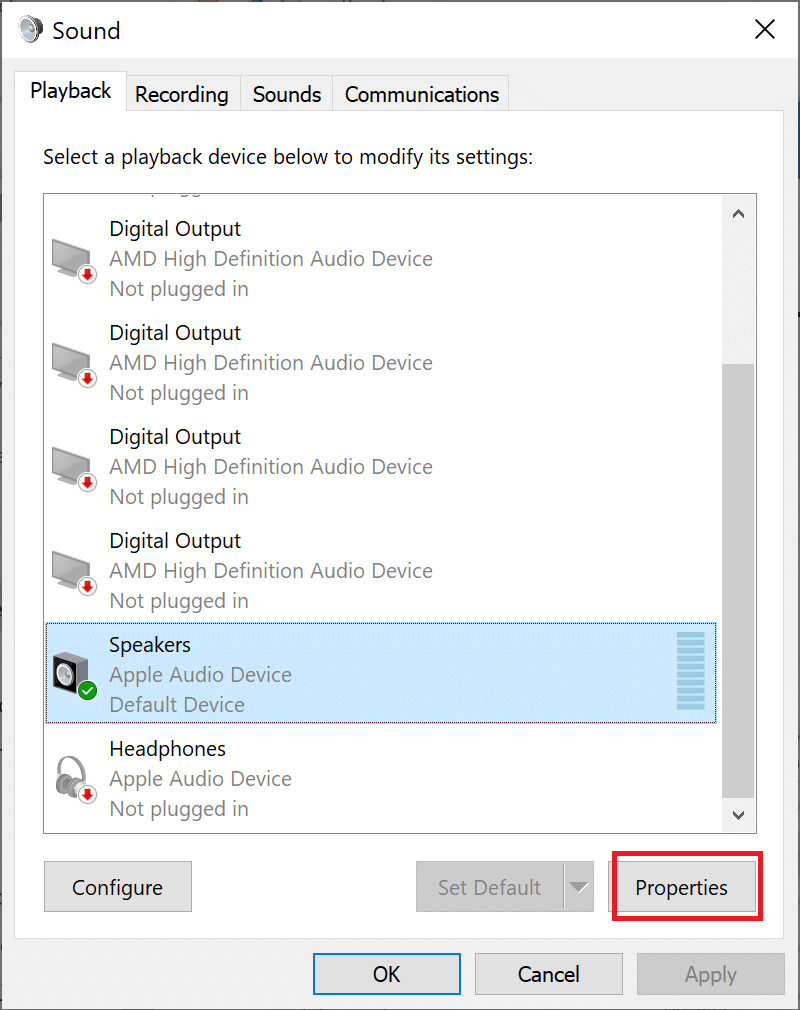Select the Headphones entry in device list
The height and width of the screenshot is (1010, 800).
coord(380,779)
